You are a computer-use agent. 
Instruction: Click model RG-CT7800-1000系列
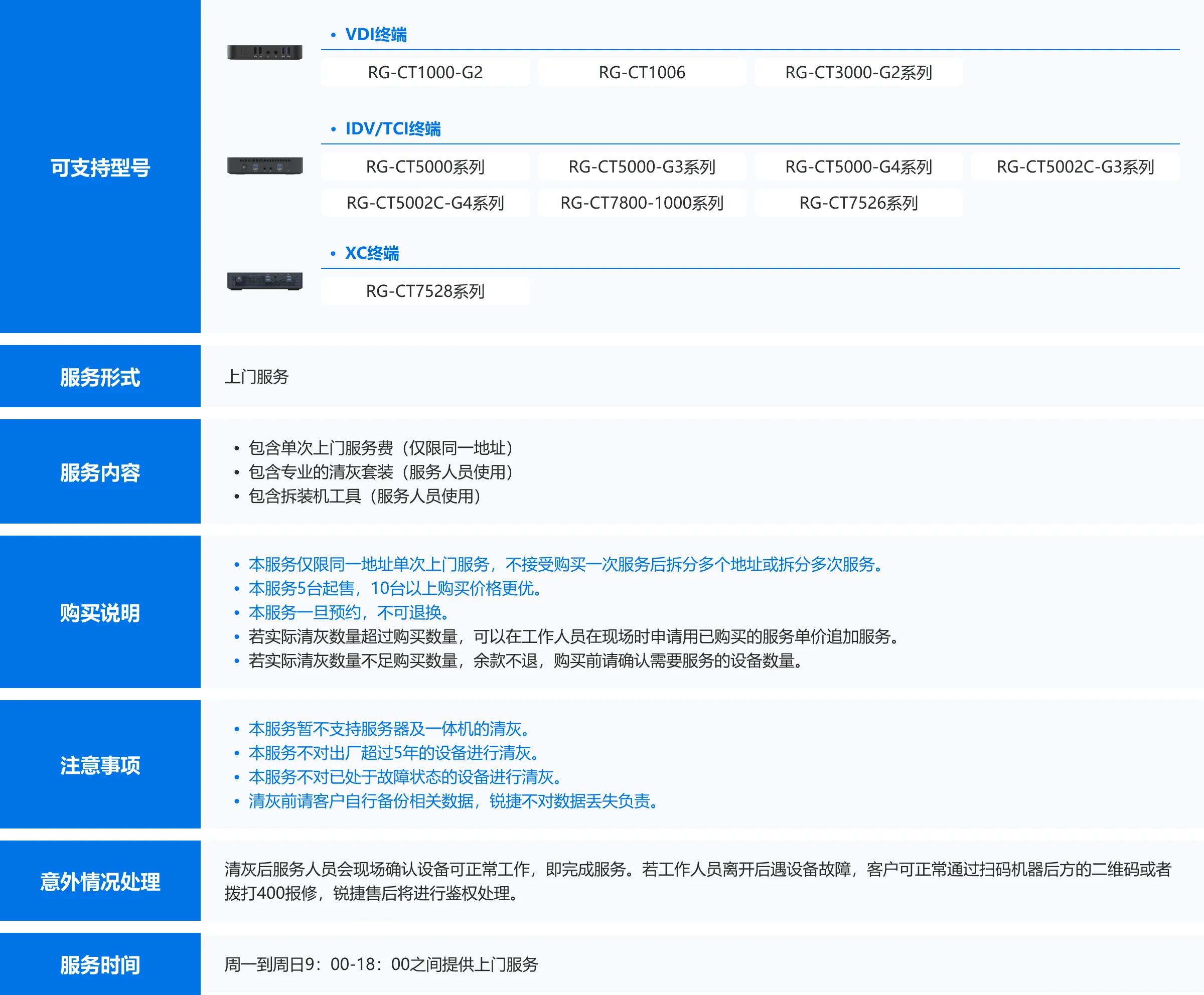(x=642, y=203)
